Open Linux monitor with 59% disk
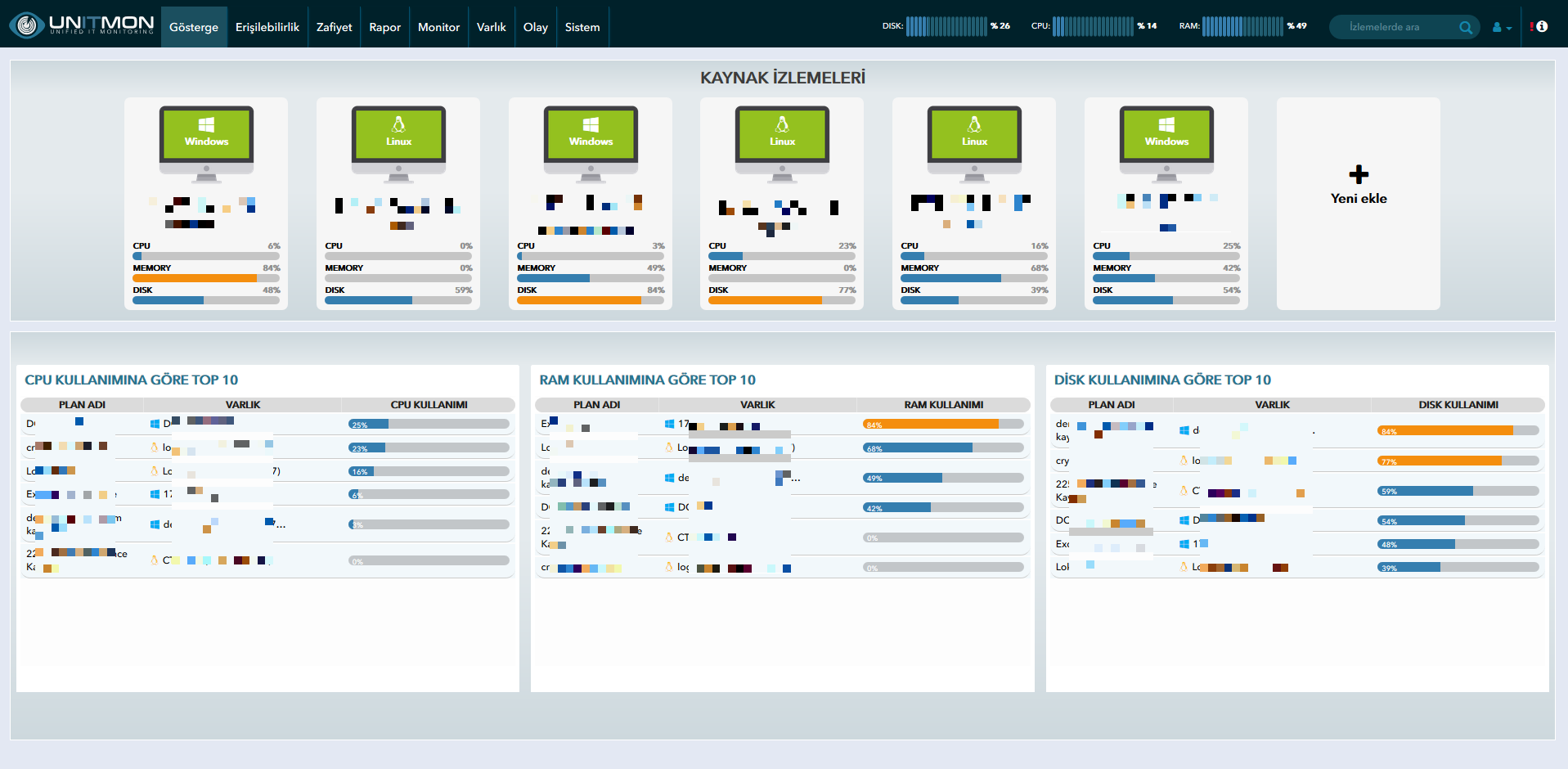1568x769 pixels. (x=398, y=204)
